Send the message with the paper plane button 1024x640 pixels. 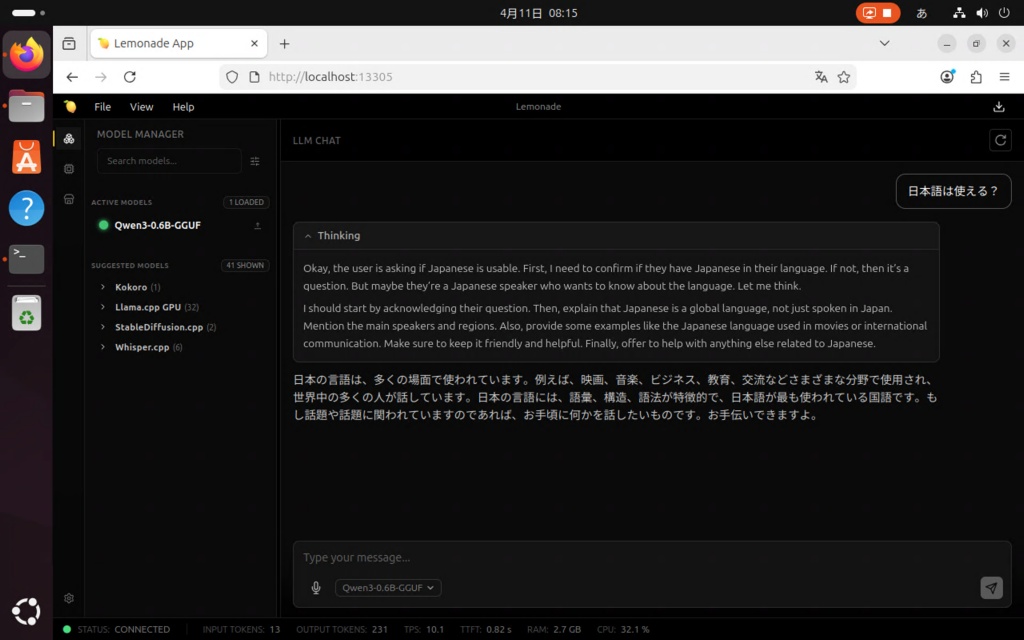pos(990,588)
